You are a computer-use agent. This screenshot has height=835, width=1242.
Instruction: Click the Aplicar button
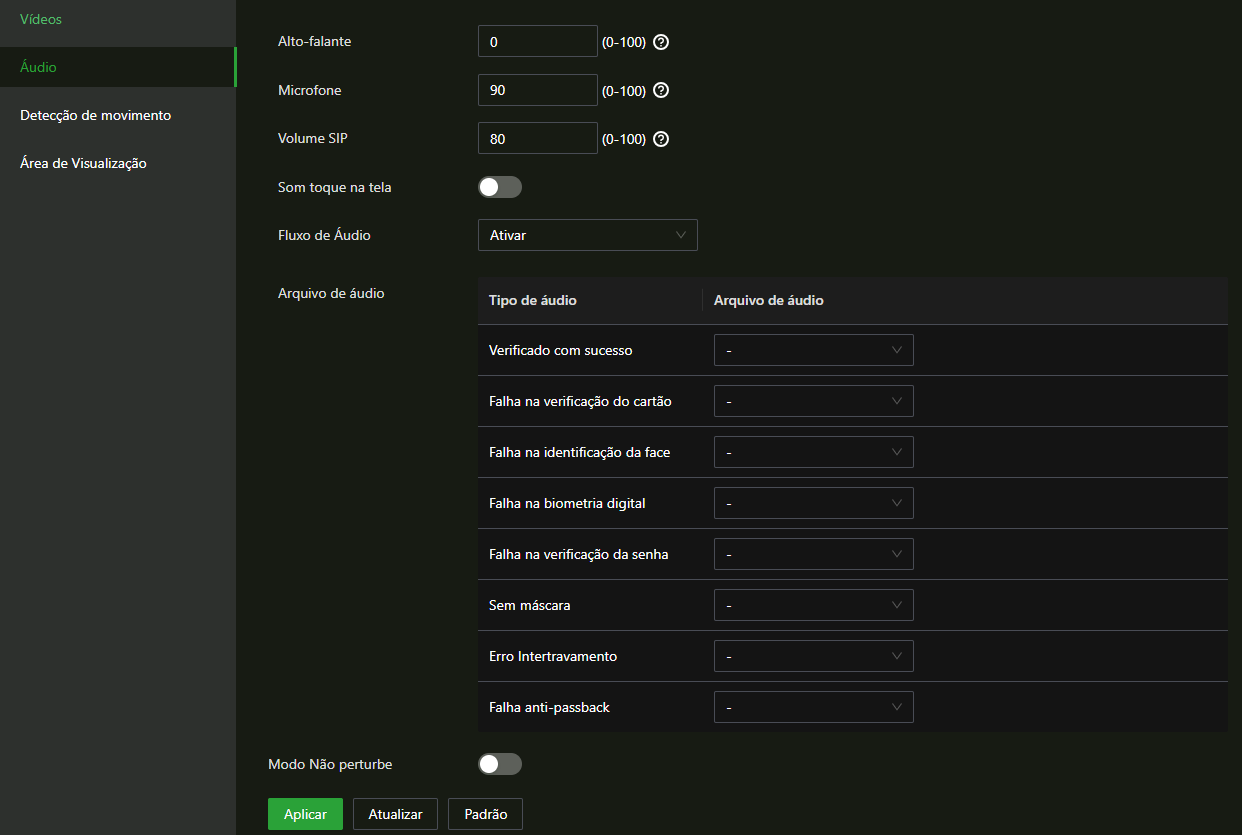(x=305, y=814)
